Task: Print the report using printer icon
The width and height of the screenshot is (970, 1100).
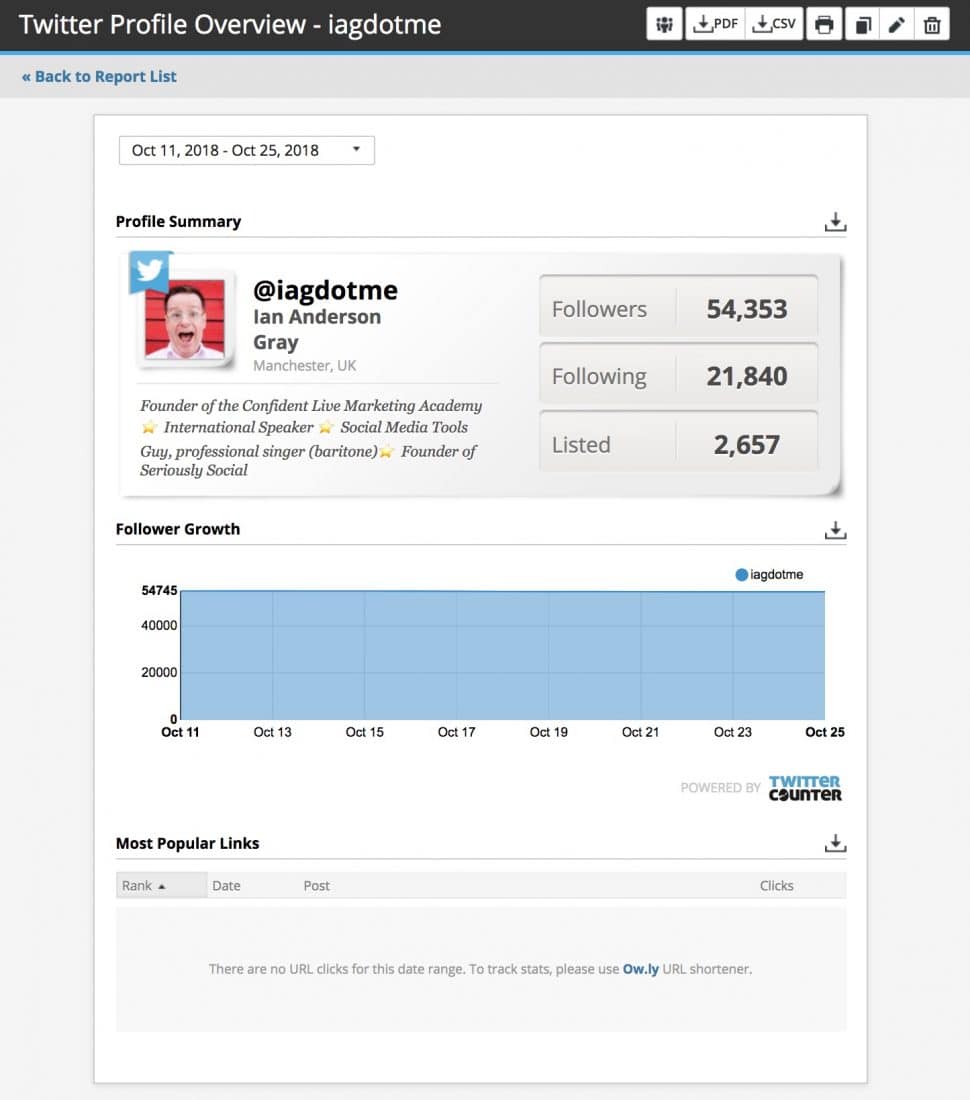Action: [824, 25]
